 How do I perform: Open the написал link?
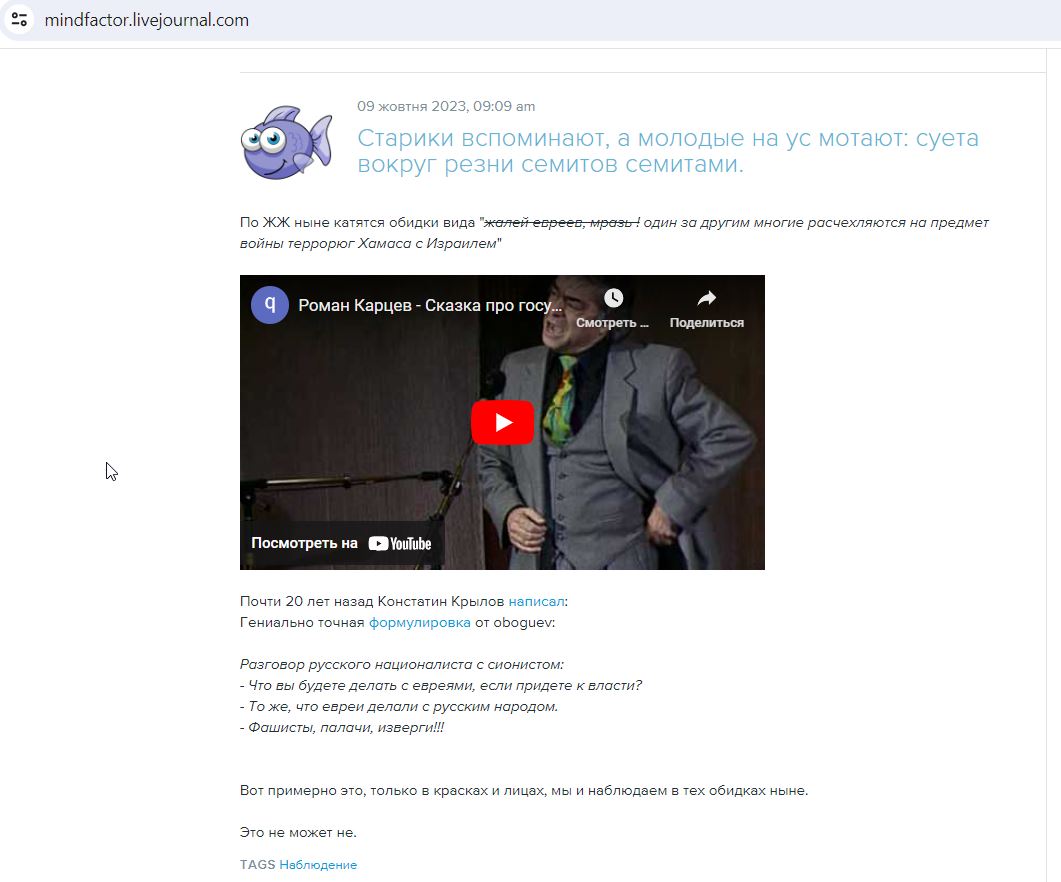pyautogui.click(x=536, y=601)
